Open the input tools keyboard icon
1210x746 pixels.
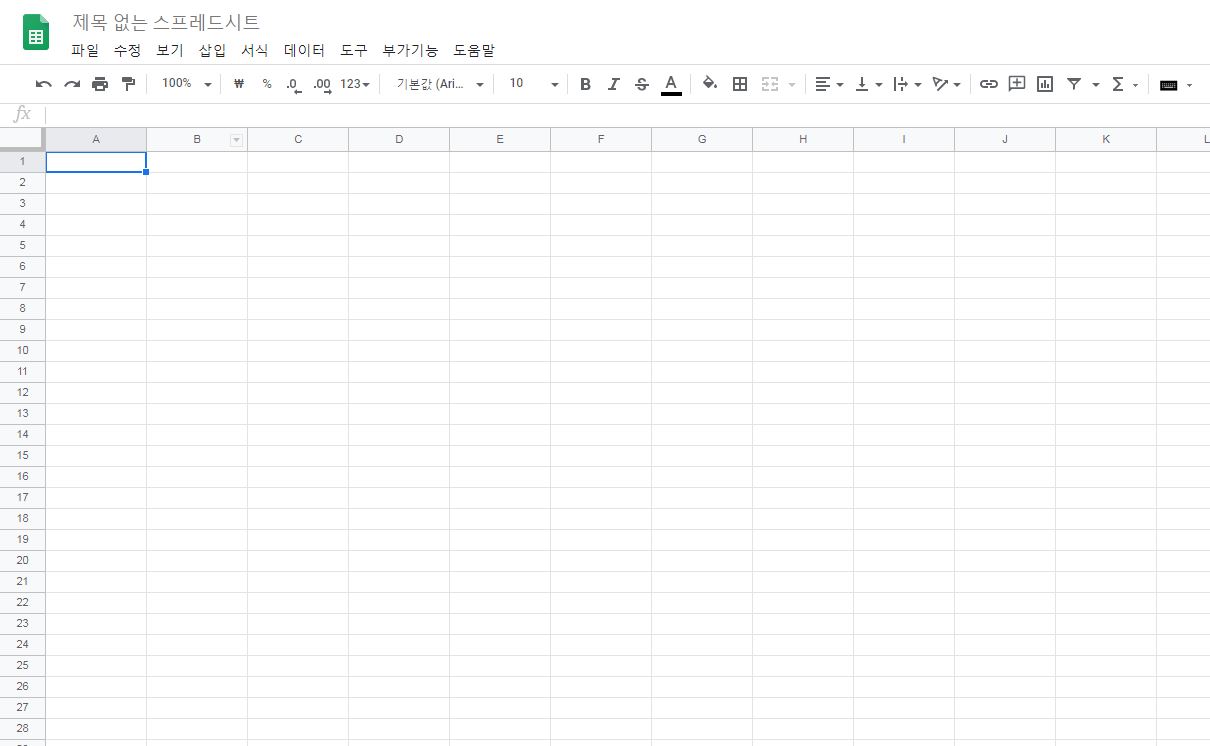click(x=1168, y=85)
